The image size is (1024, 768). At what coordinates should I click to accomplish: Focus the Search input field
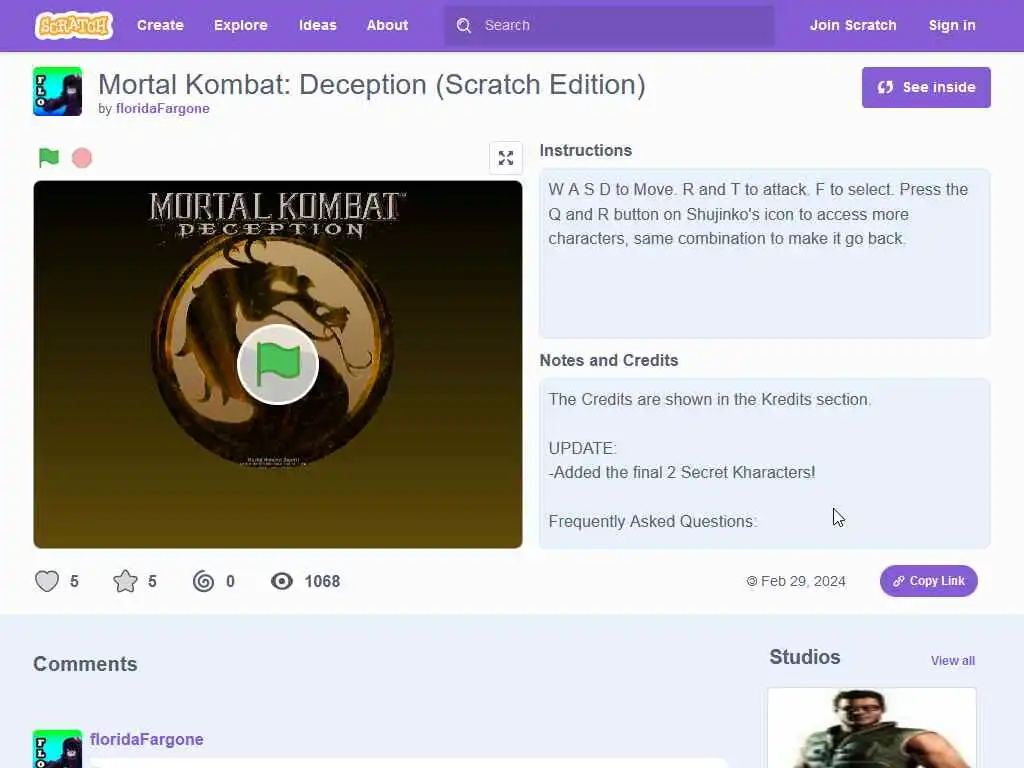pyautogui.click(x=609, y=25)
